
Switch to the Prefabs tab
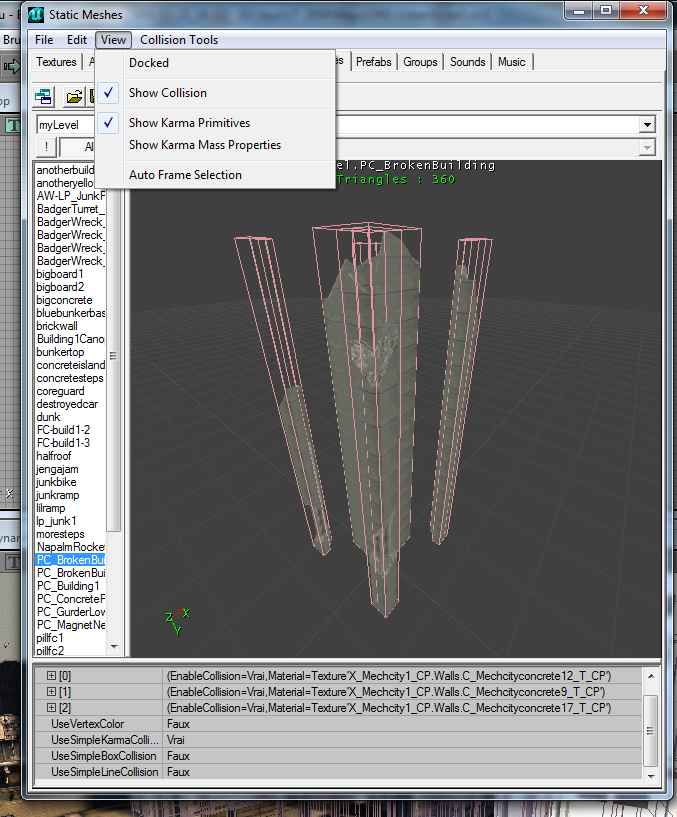[x=374, y=62]
